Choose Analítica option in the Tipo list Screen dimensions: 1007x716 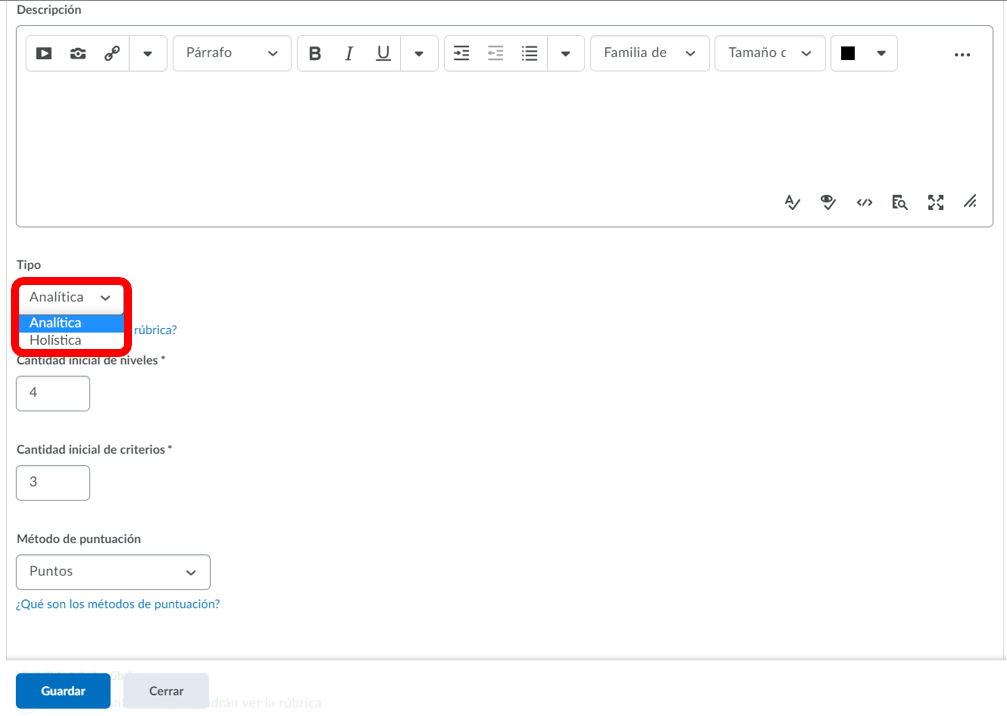click(56, 323)
